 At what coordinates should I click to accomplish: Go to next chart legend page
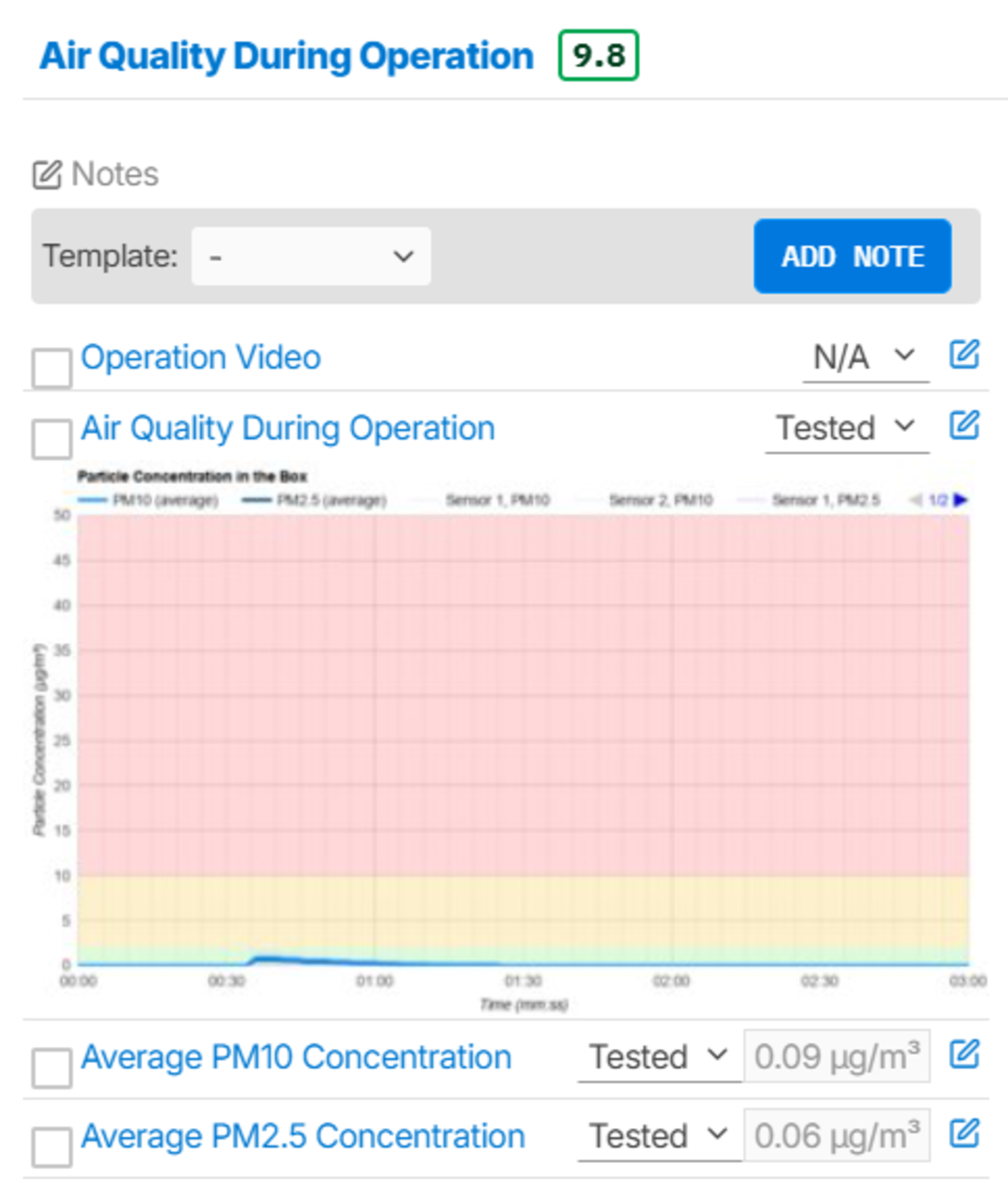(x=961, y=501)
